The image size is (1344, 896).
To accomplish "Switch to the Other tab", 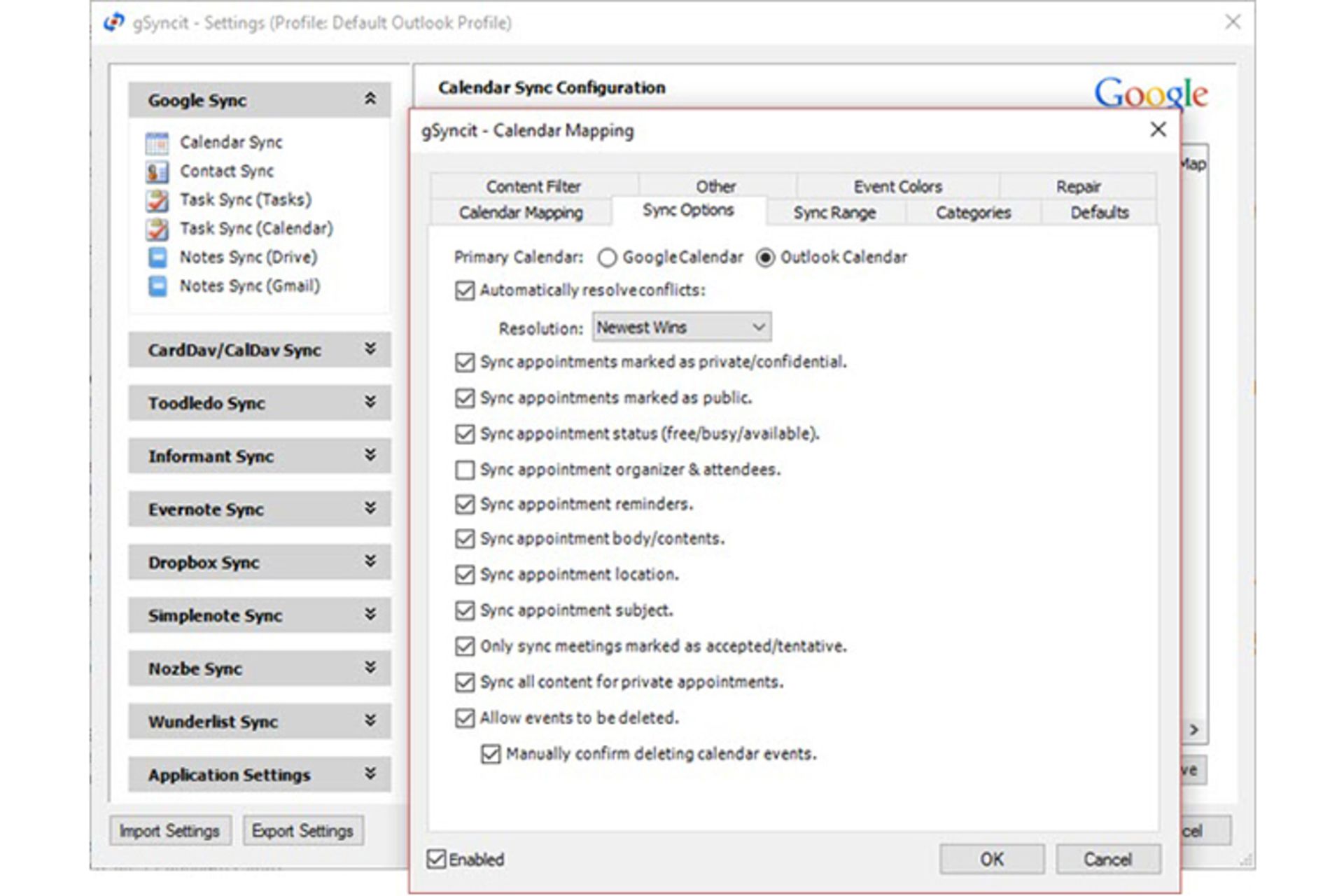I will 716,186.
